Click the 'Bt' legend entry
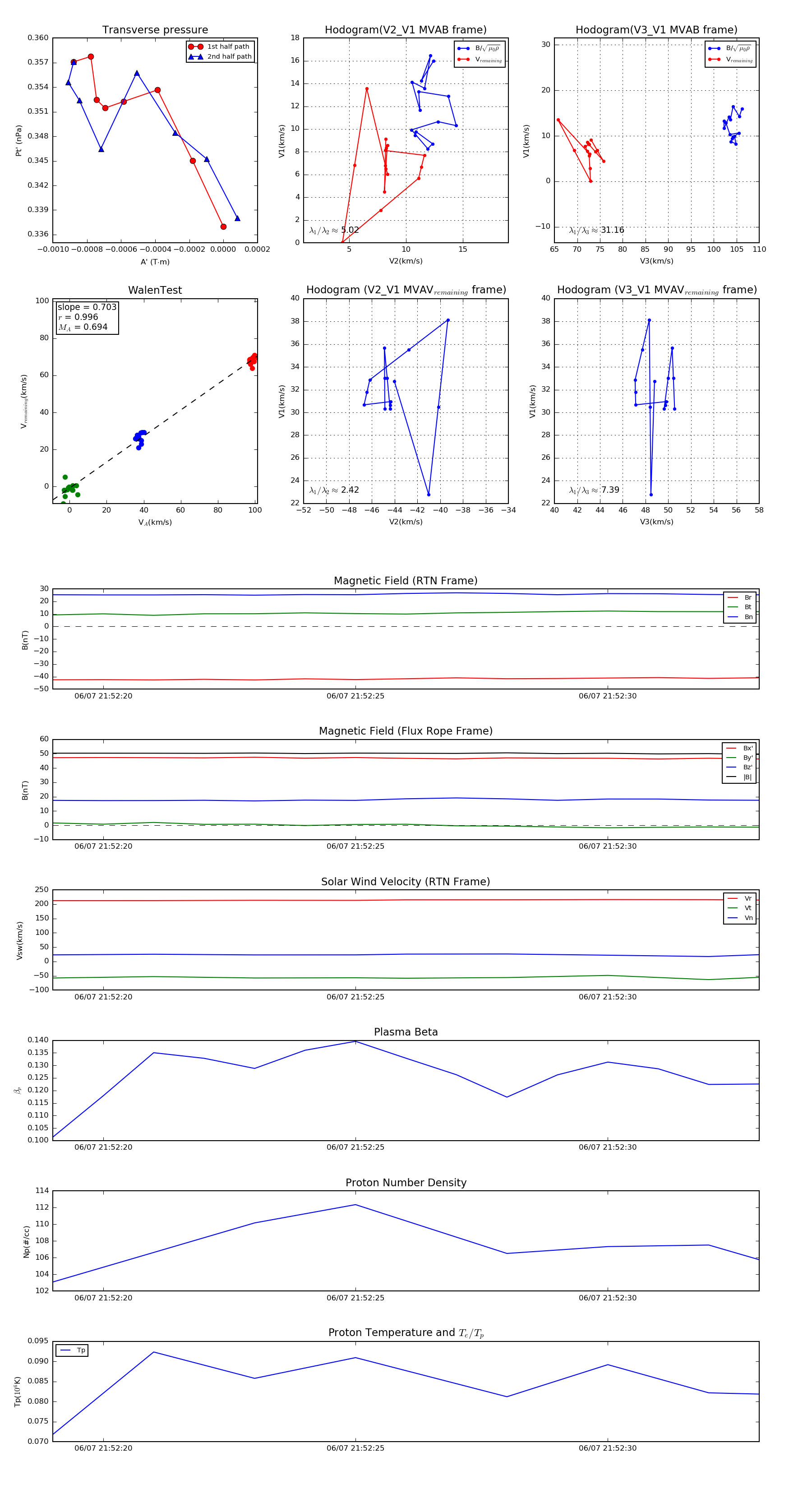The image size is (812, 1489). [740, 607]
